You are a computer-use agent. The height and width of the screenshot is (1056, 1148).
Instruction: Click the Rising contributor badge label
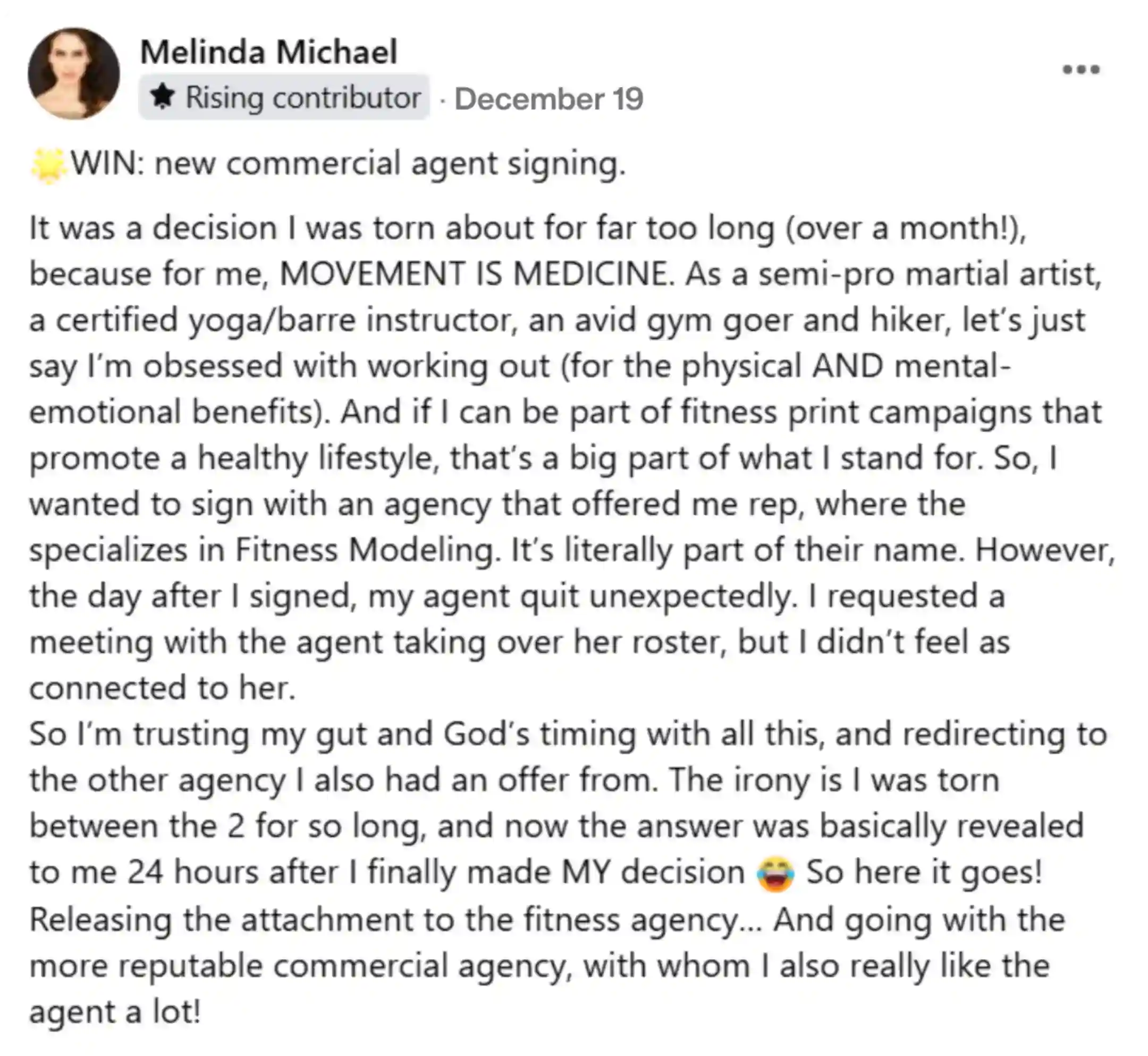pyautogui.click(x=303, y=98)
